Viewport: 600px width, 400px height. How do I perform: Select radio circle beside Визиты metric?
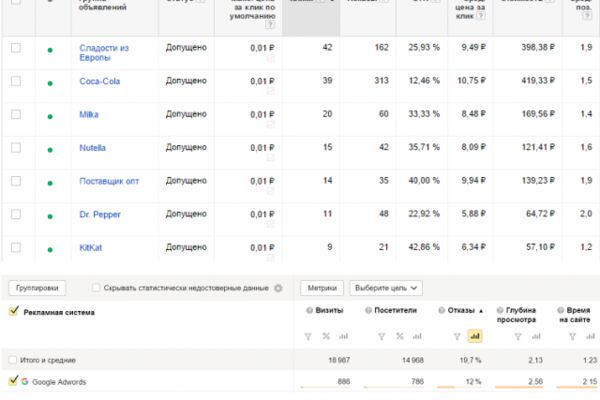pos(310,310)
